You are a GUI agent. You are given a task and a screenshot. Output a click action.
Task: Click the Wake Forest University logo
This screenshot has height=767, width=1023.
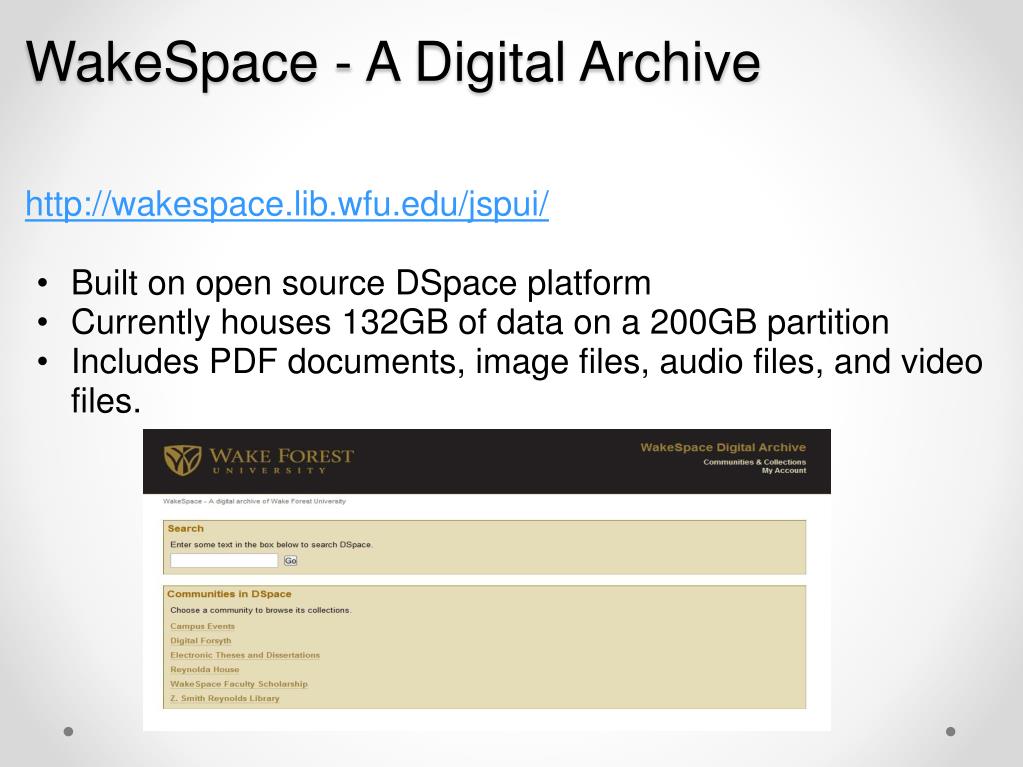(258, 460)
